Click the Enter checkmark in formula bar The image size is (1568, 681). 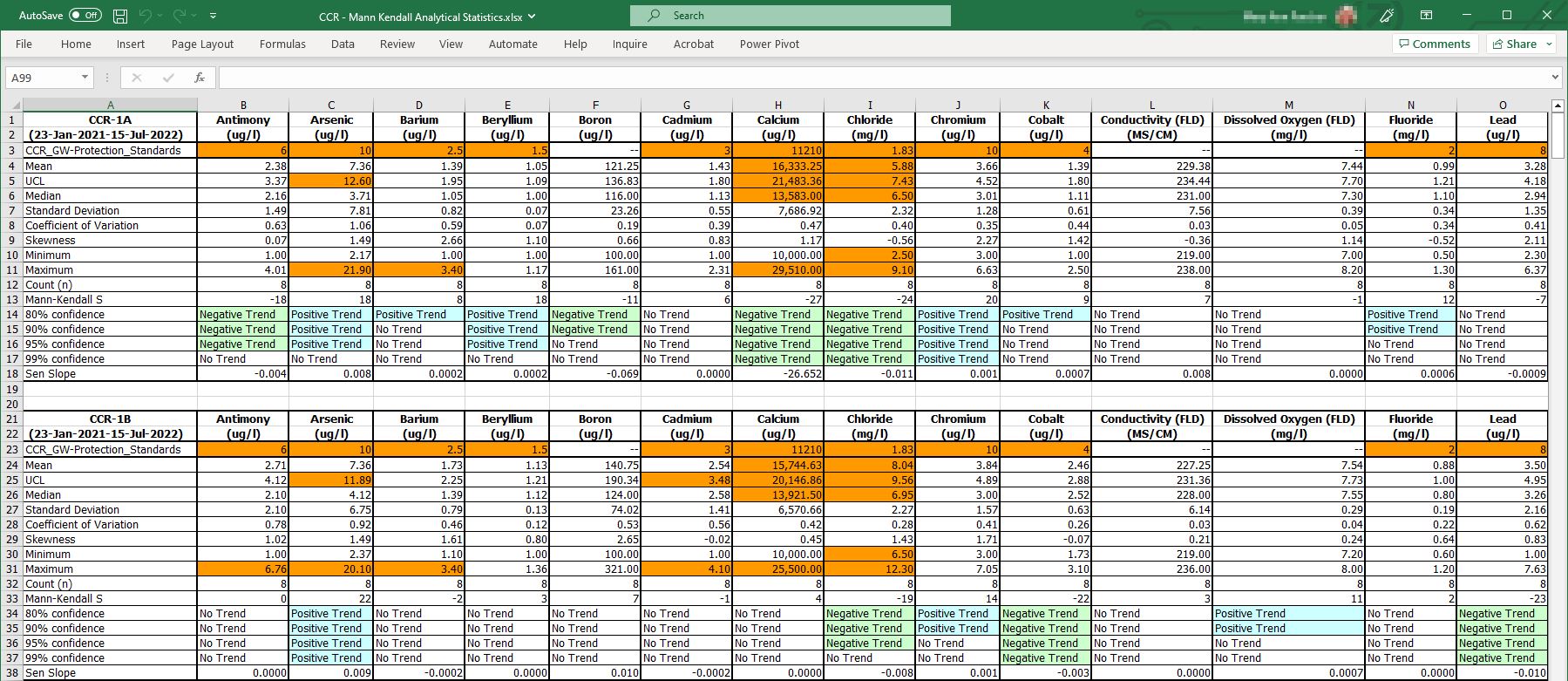(x=168, y=78)
